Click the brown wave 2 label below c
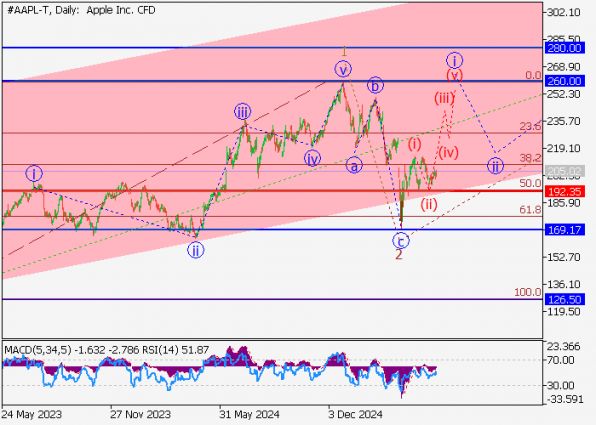 tap(398, 255)
